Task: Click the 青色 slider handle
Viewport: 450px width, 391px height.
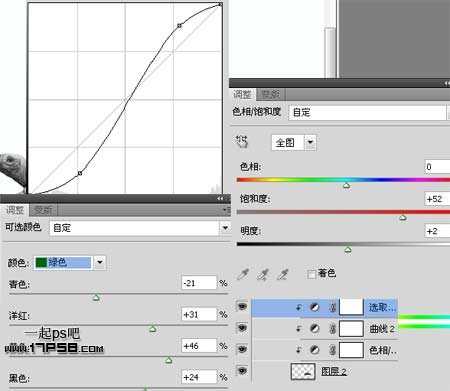Action: [96, 297]
